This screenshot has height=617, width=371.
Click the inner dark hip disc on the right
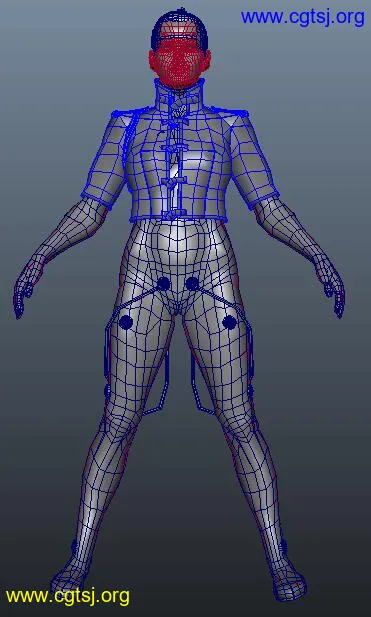pyautogui.click(x=192, y=284)
